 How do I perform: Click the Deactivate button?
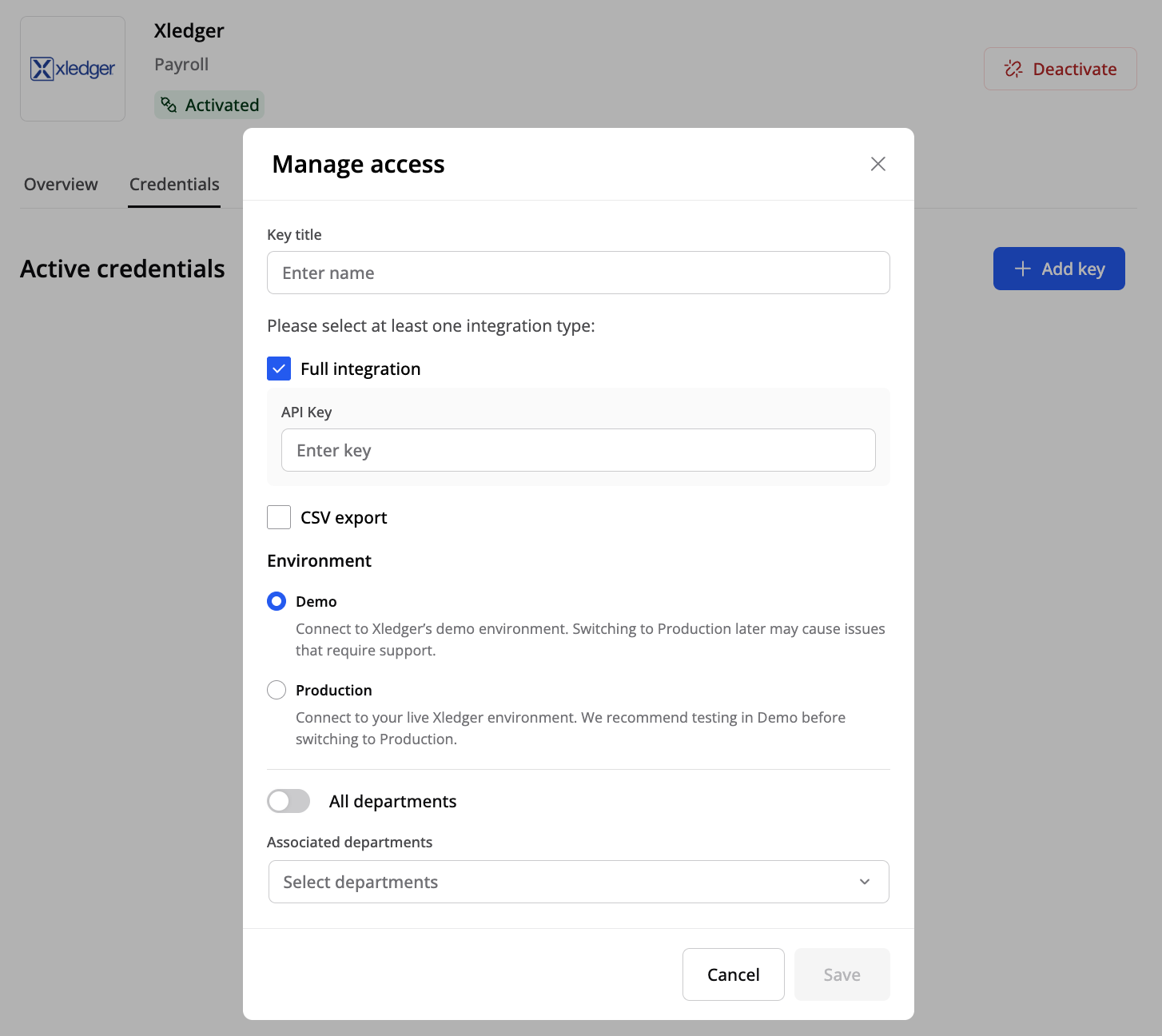click(1060, 69)
